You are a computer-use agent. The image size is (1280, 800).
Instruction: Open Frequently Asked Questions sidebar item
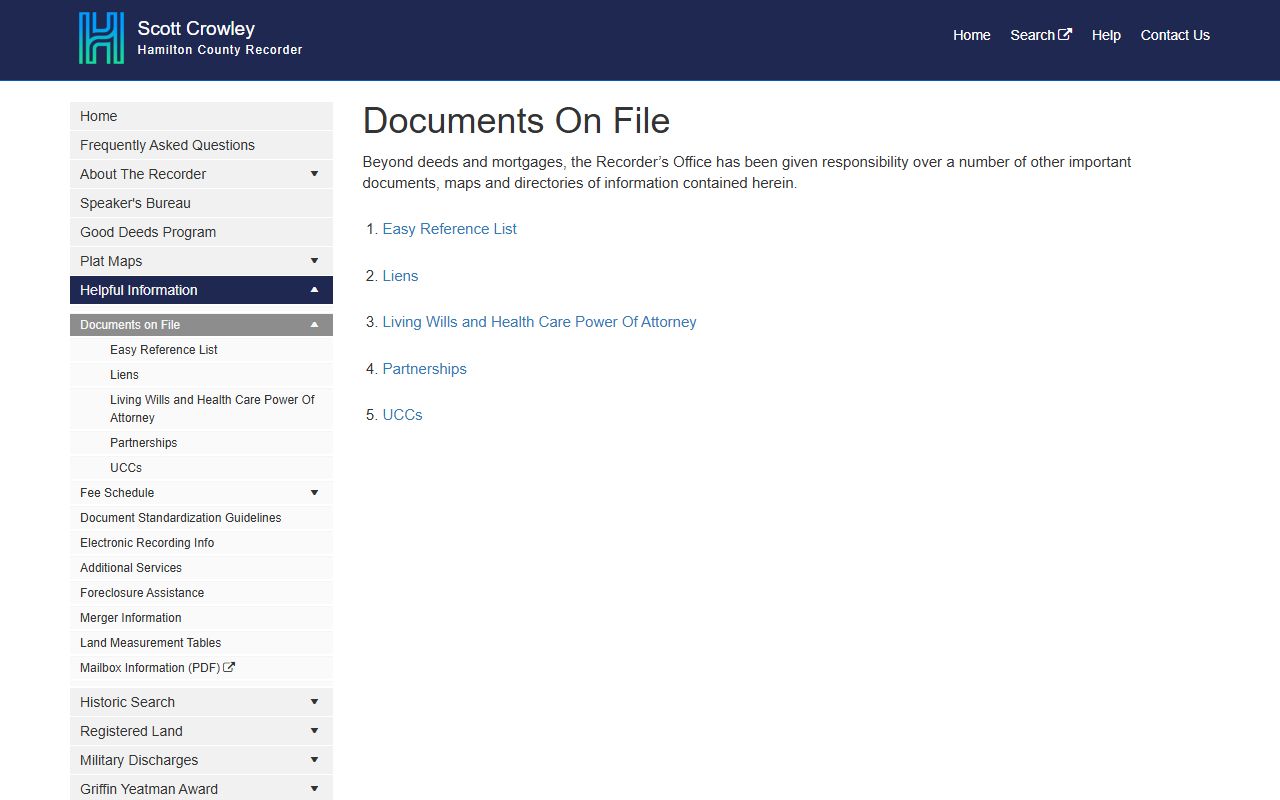(x=201, y=145)
